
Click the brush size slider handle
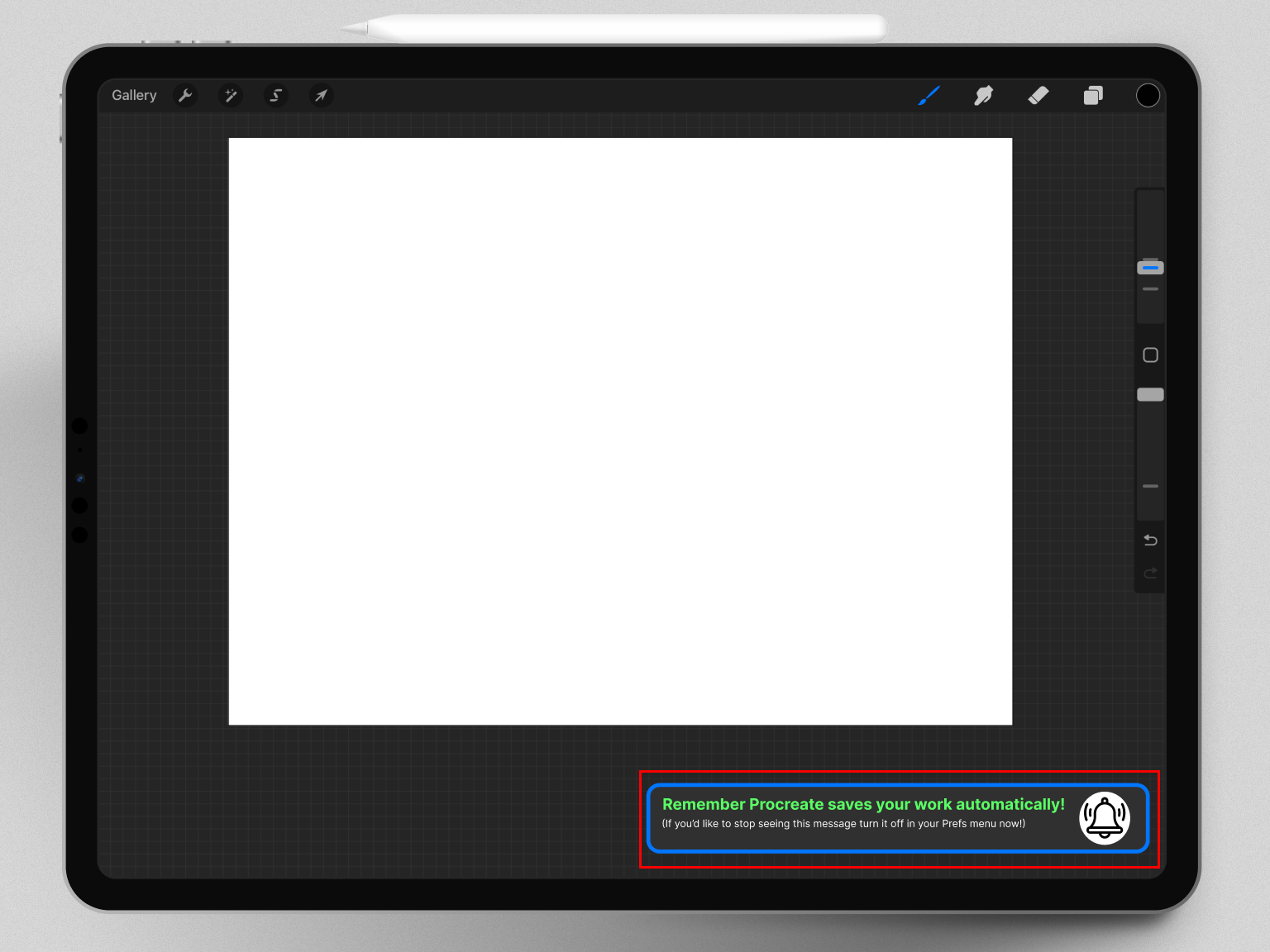[x=1150, y=268]
